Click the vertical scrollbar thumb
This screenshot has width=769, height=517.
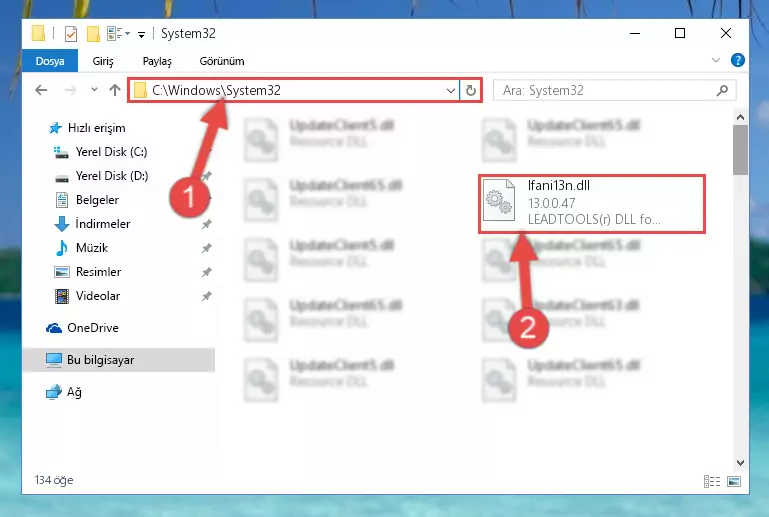741,150
